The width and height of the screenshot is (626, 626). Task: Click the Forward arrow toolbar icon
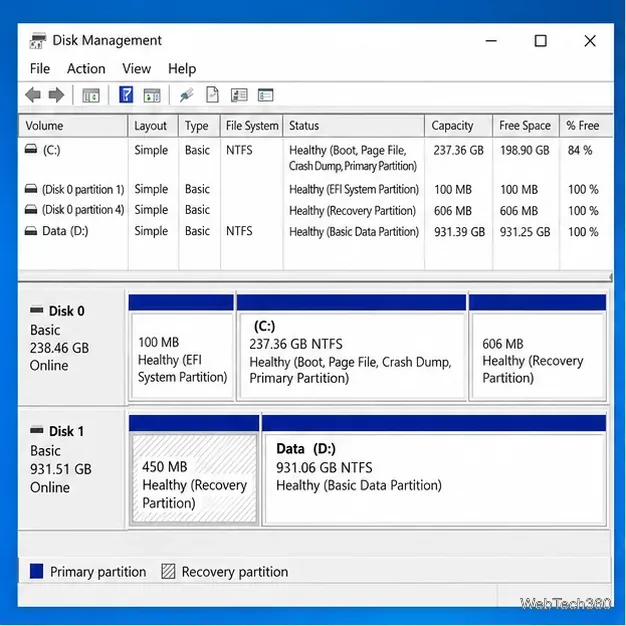[56, 95]
